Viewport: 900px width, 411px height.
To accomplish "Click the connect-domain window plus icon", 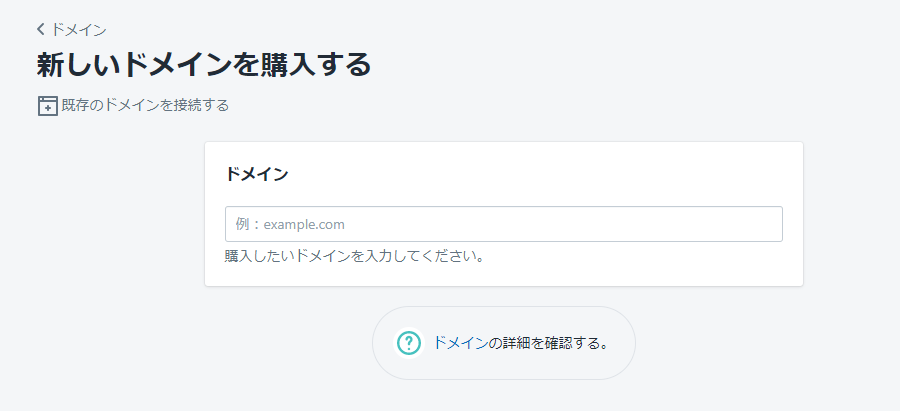I will coord(48,106).
